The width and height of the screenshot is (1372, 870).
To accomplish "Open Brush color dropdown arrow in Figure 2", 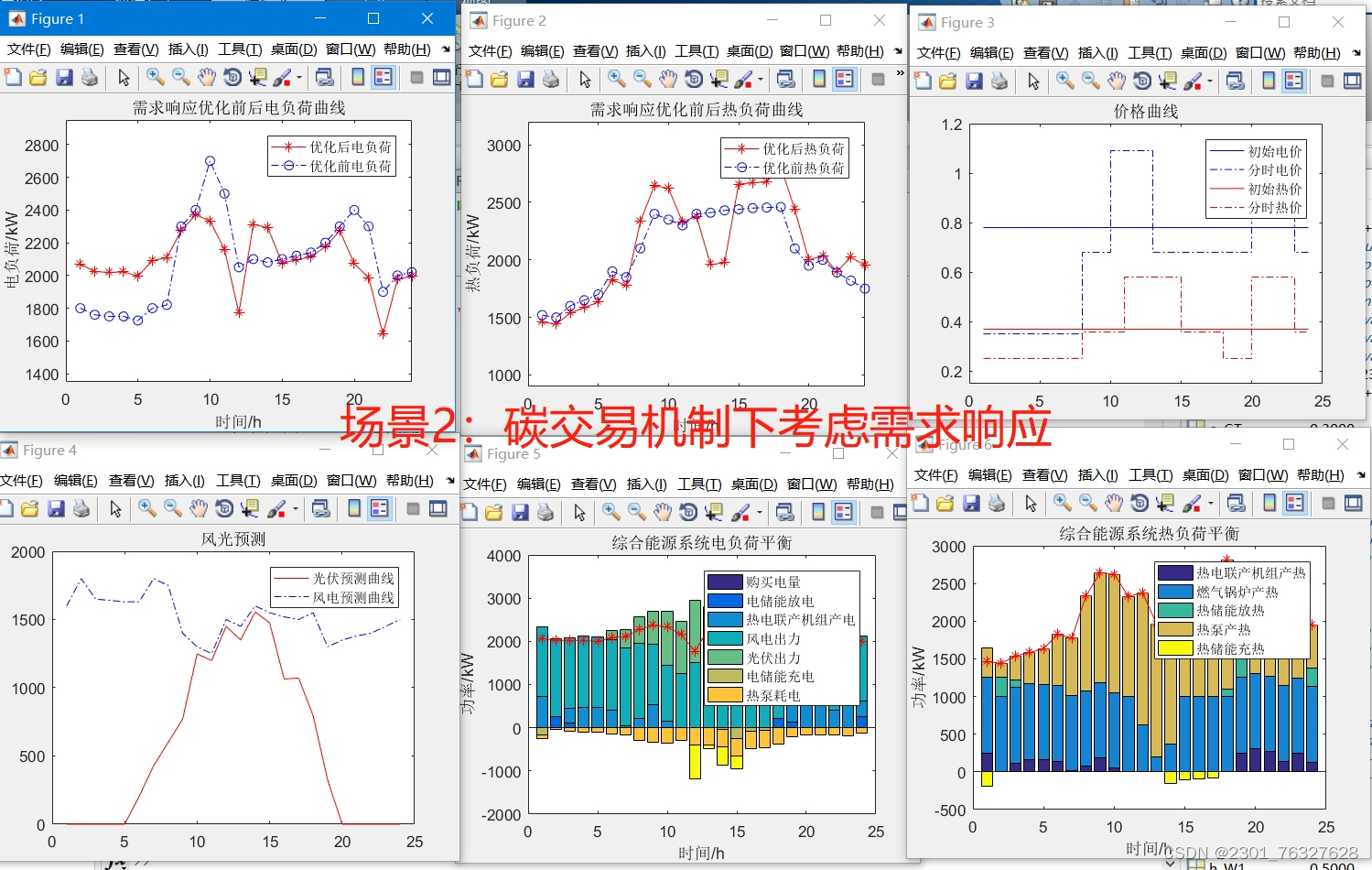I will pyautogui.click(x=760, y=81).
